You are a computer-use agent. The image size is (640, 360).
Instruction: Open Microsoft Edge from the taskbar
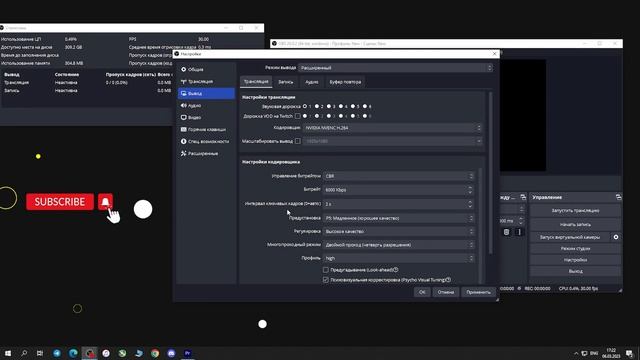point(73,353)
